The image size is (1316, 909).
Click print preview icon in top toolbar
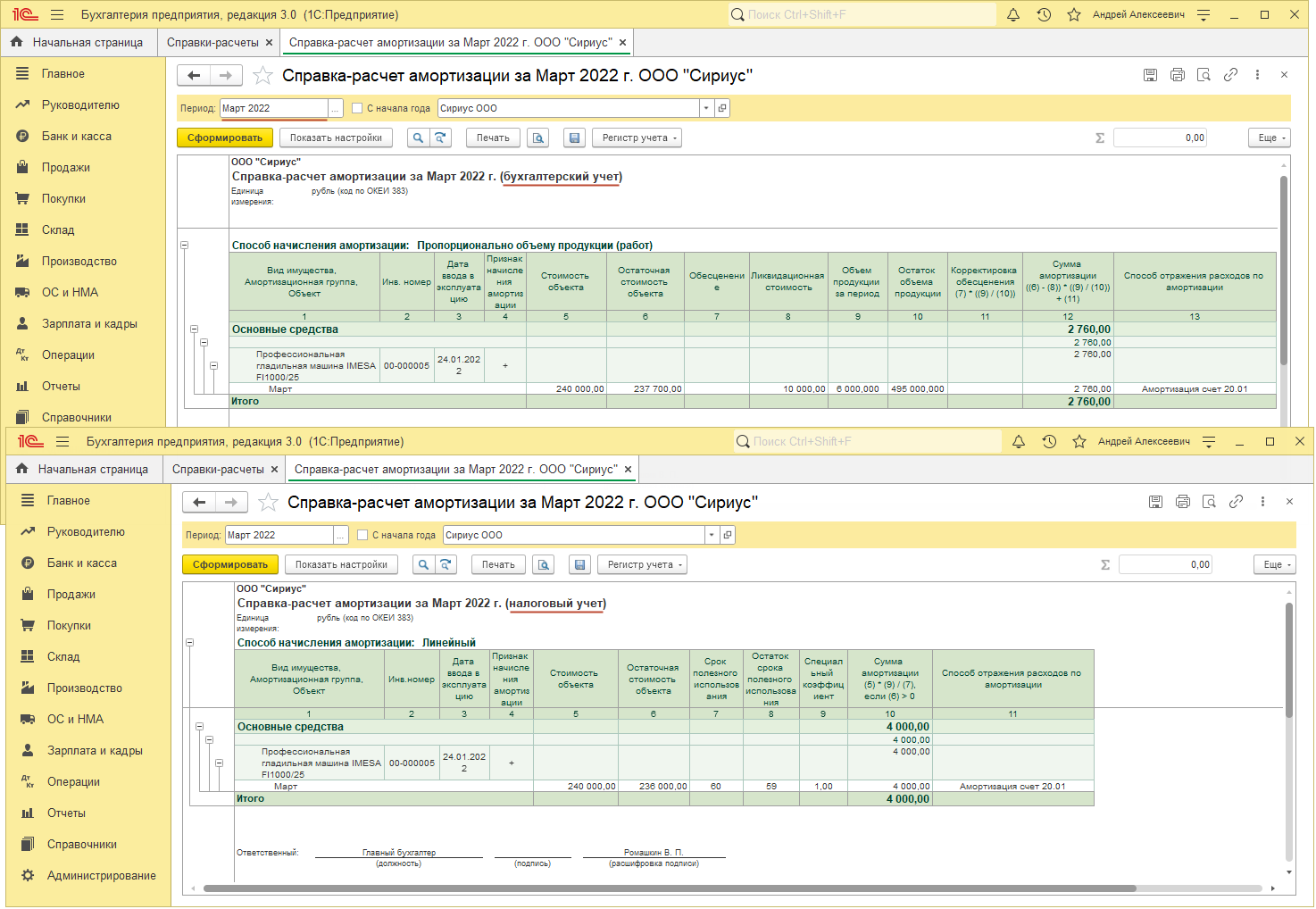coord(537,138)
